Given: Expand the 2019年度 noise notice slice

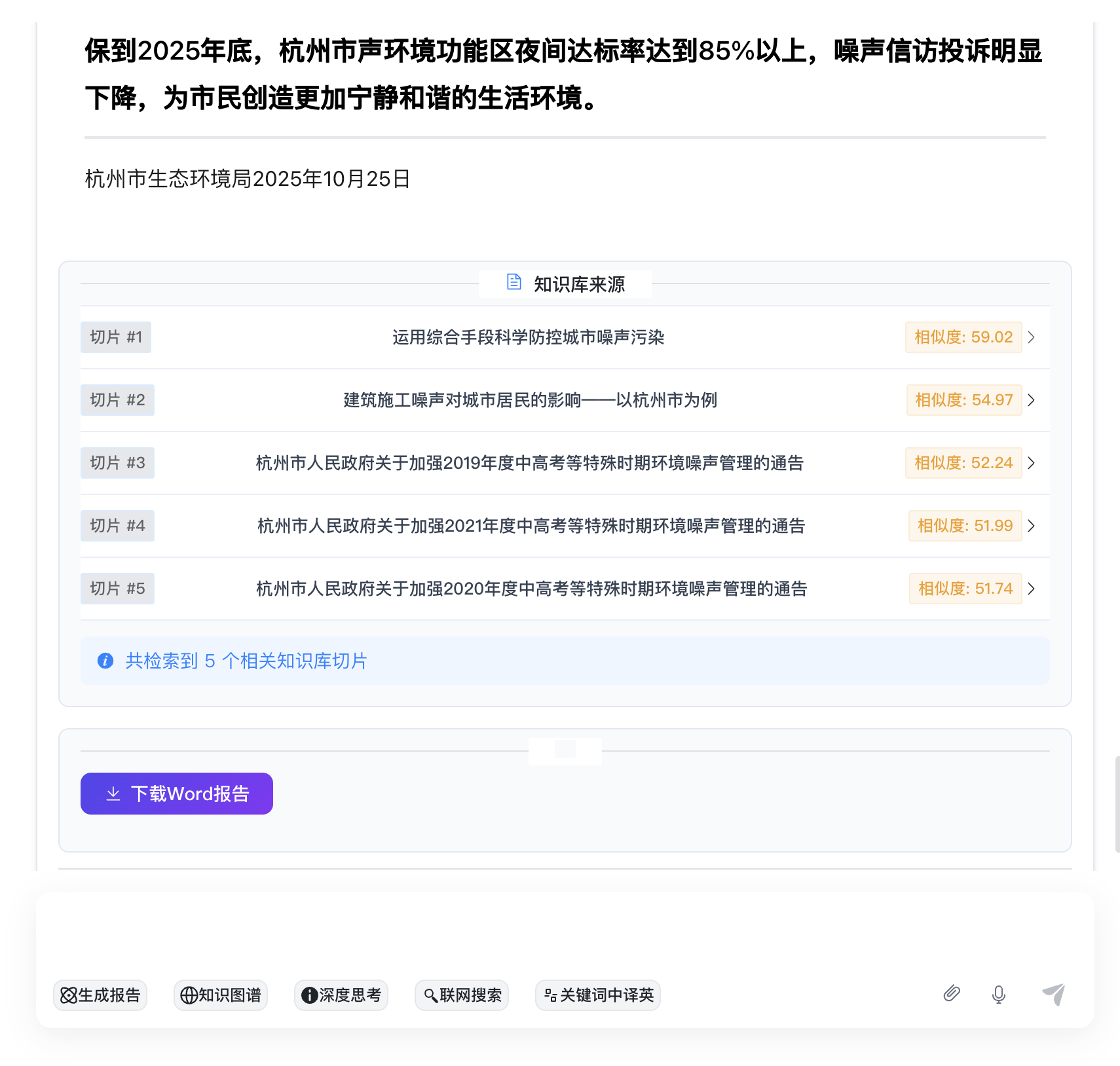Looking at the screenshot, I should (1032, 463).
